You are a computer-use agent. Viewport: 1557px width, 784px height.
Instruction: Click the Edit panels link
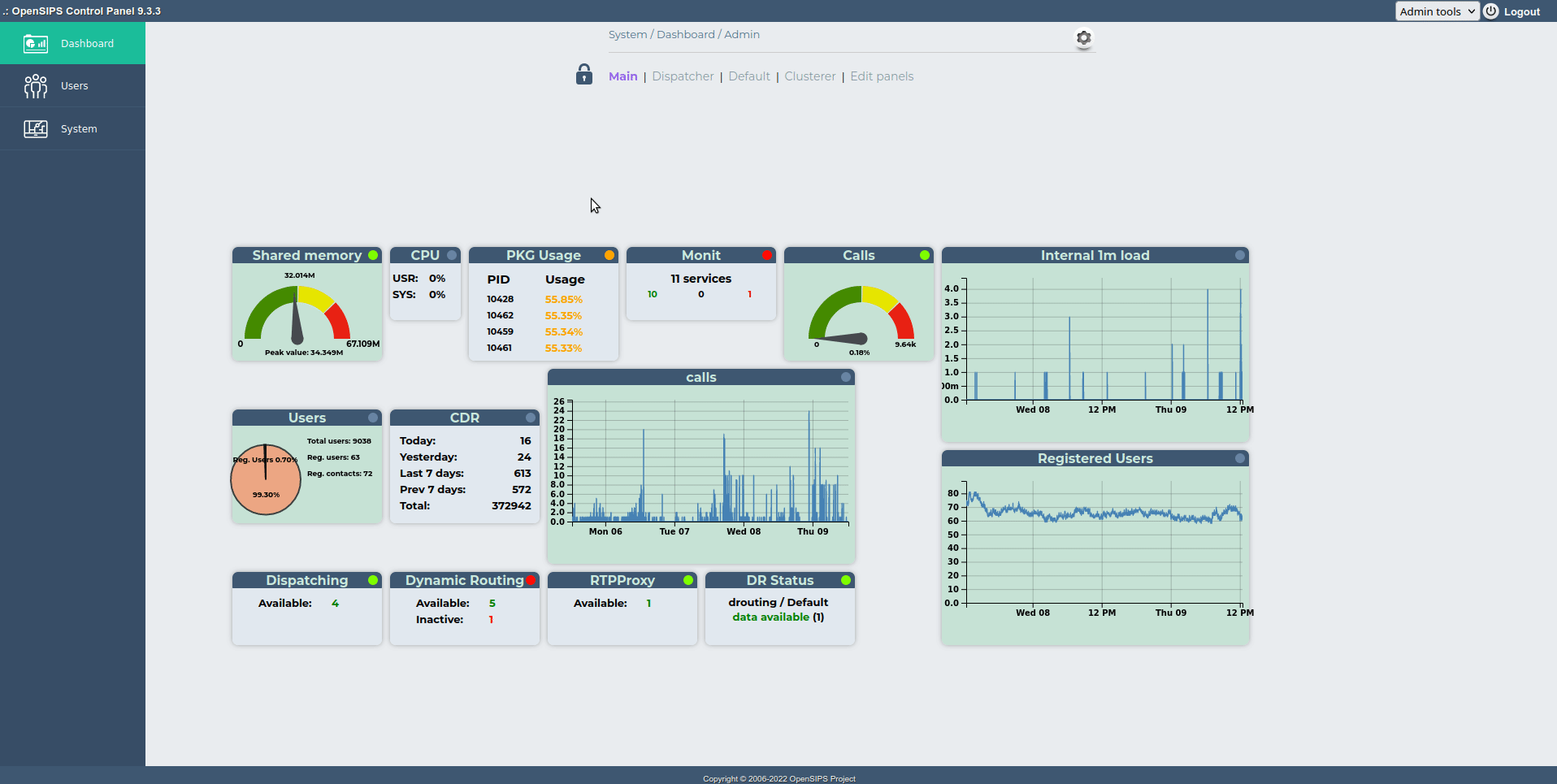[881, 76]
